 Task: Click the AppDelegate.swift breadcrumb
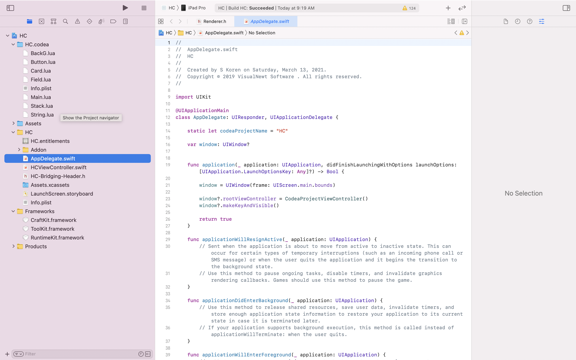point(221,33)
